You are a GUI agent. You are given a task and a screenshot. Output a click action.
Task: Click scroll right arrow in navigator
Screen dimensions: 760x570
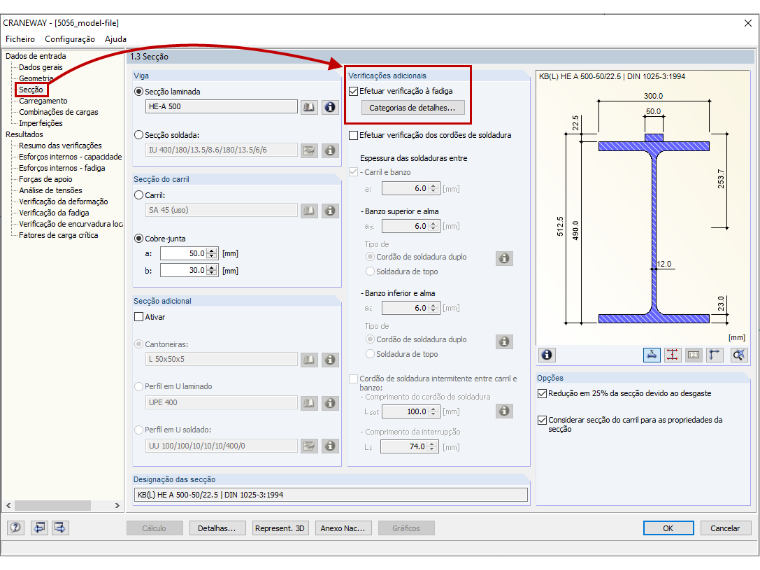[x=117, y=506]
